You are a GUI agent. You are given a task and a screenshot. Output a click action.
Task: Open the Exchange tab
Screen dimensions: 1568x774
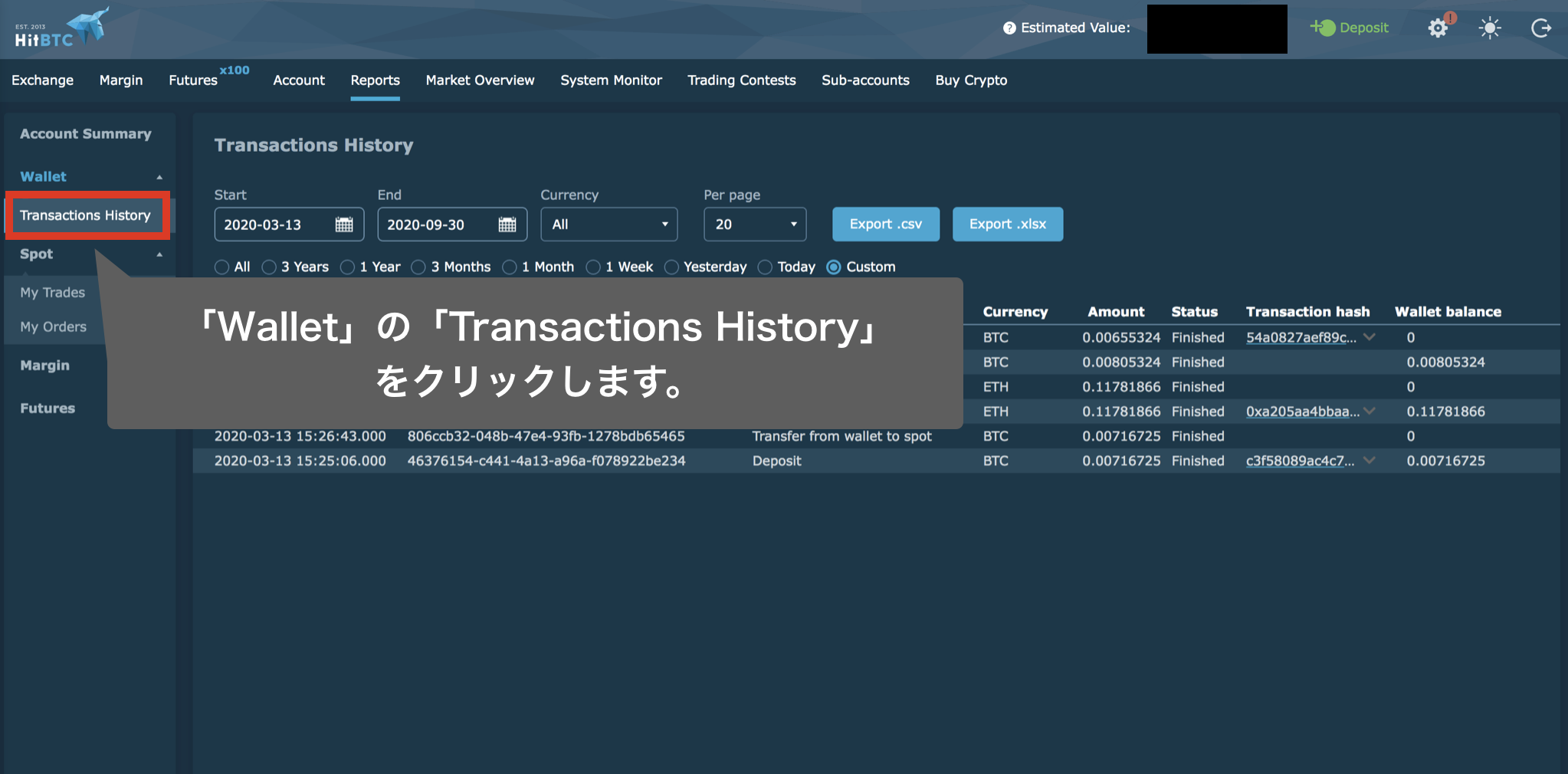coord(43,80)
